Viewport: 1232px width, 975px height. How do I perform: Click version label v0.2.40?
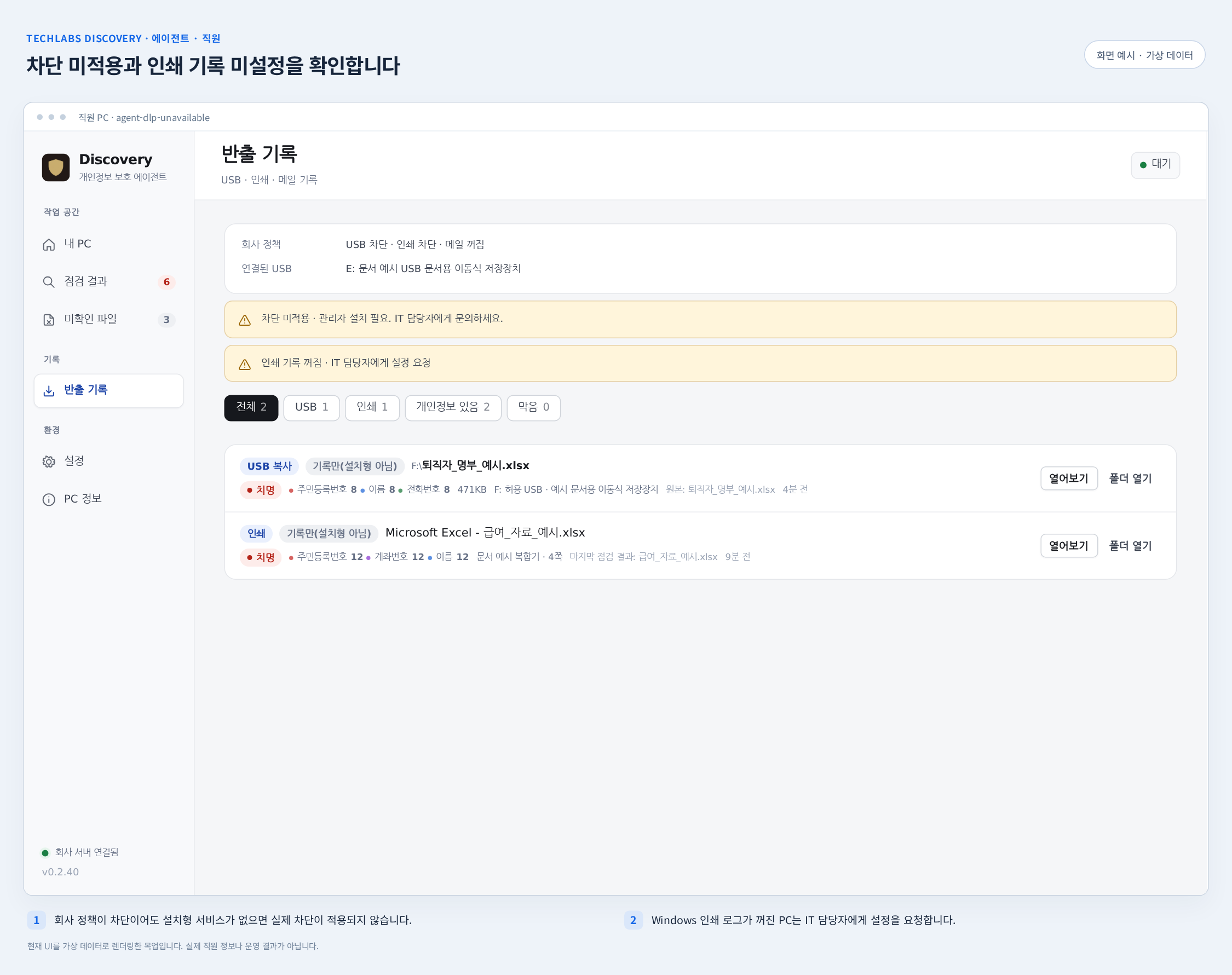tap(61, 872)
